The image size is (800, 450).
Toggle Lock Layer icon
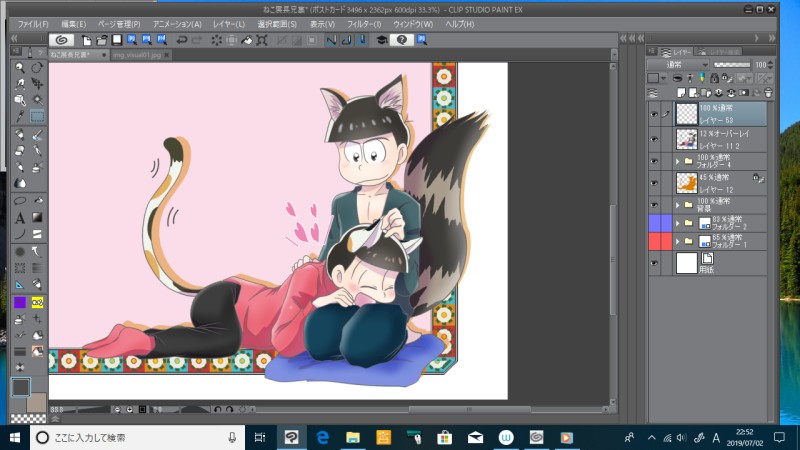714,78
